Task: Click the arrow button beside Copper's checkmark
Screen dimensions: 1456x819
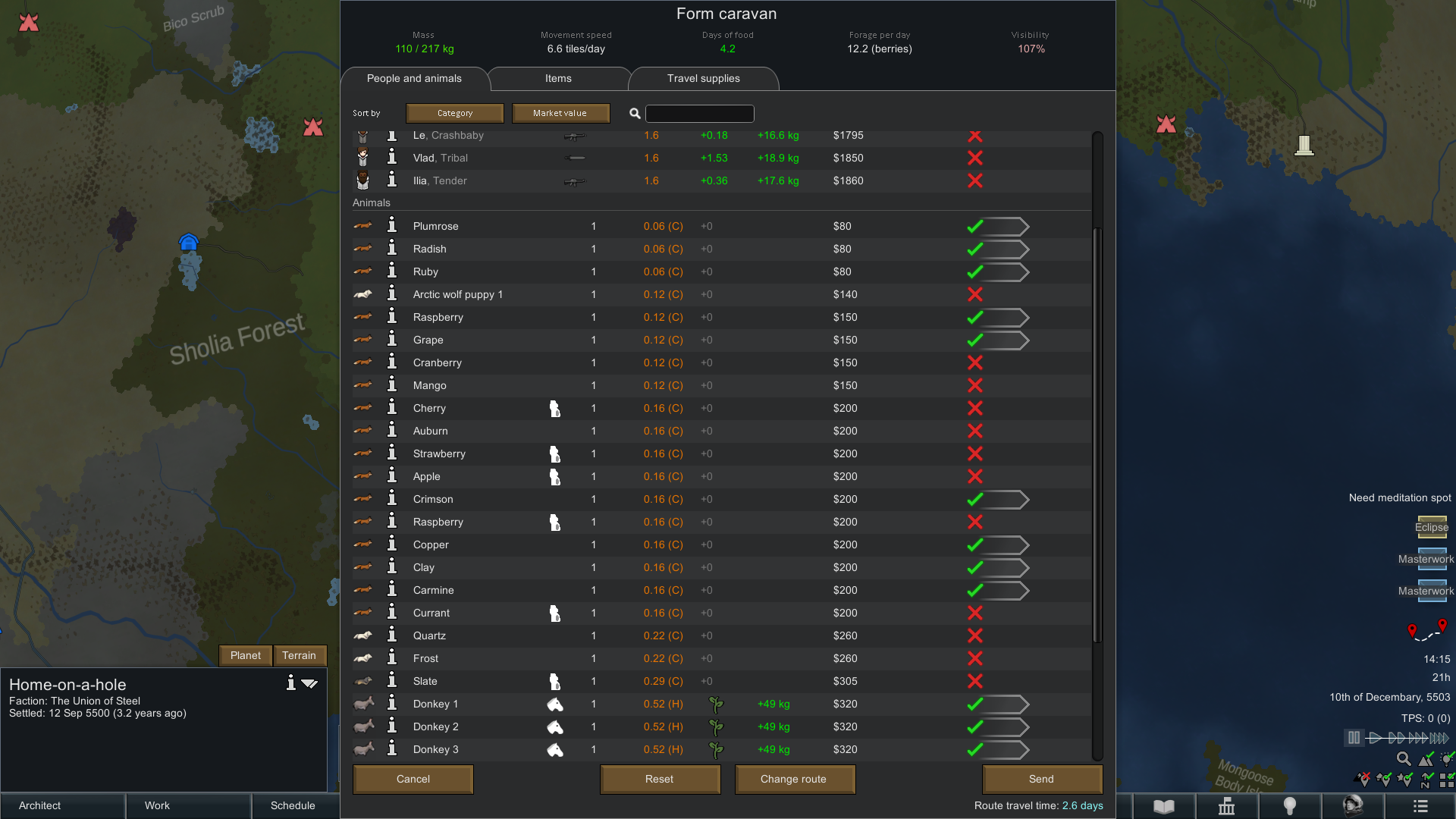Action: coord(1007,544)
